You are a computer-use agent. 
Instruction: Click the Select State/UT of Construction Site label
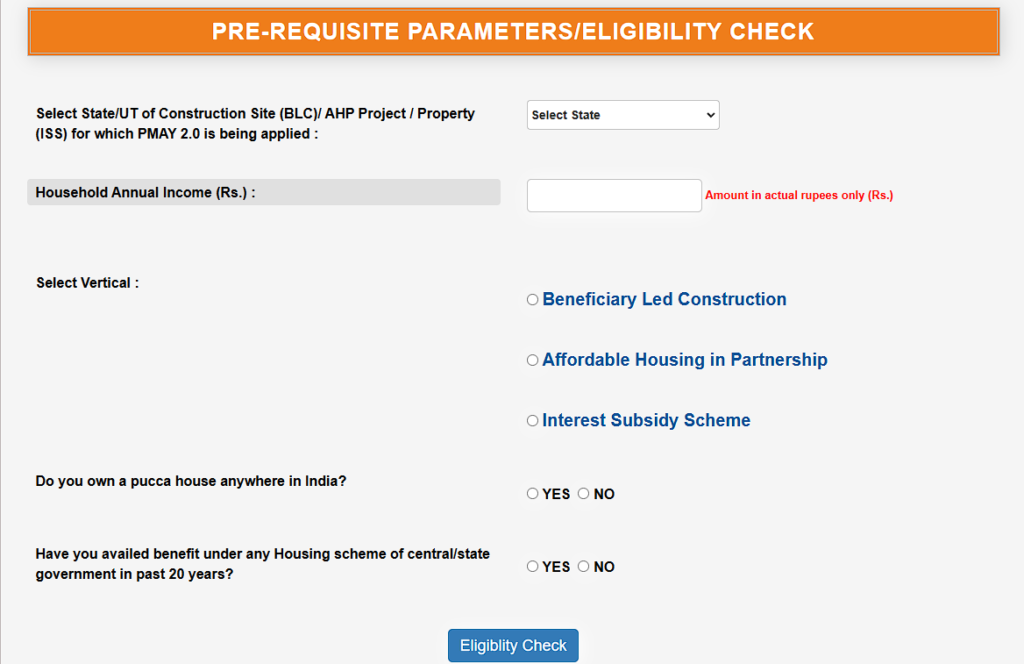point(255,123)
